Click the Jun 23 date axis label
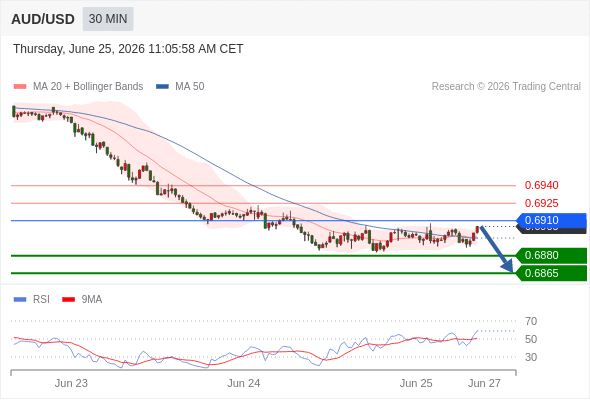590x400 pixels. point(71,383)
